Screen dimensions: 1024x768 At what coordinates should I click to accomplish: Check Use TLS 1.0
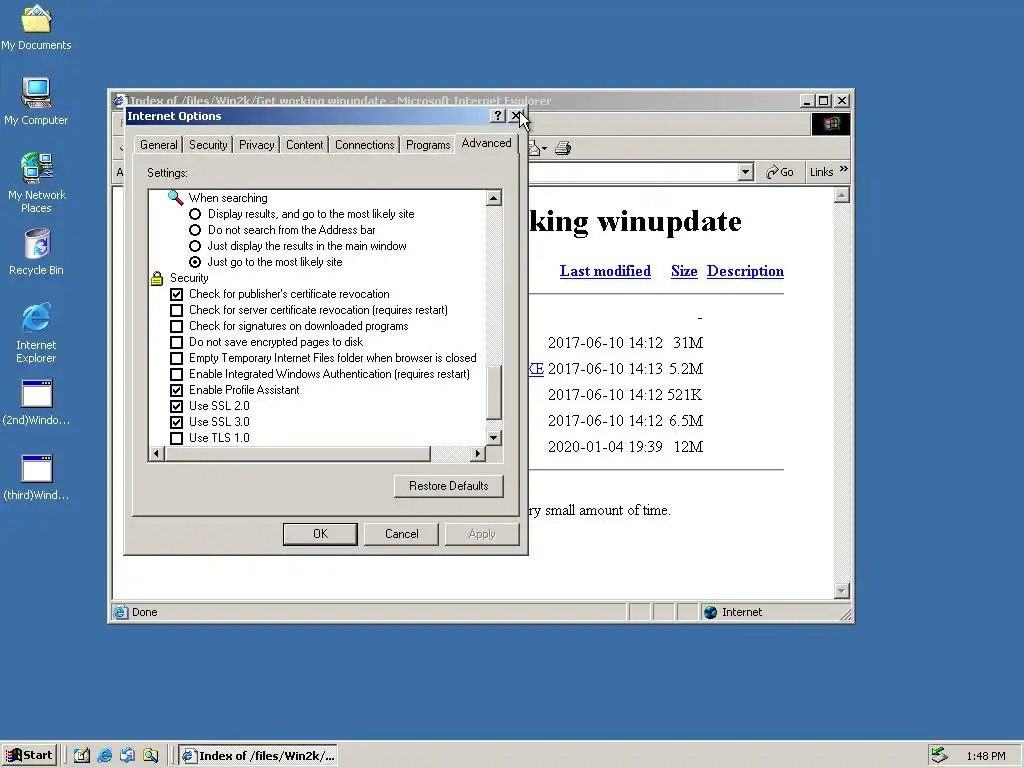click(x=176, y=438)
